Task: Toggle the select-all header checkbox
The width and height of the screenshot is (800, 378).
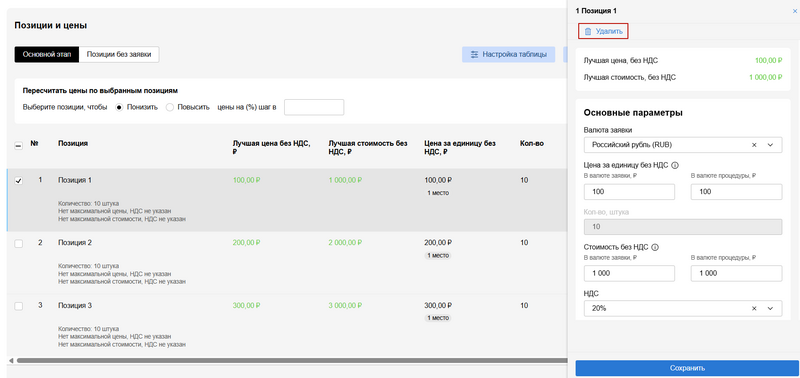Action: pos(18,145)
